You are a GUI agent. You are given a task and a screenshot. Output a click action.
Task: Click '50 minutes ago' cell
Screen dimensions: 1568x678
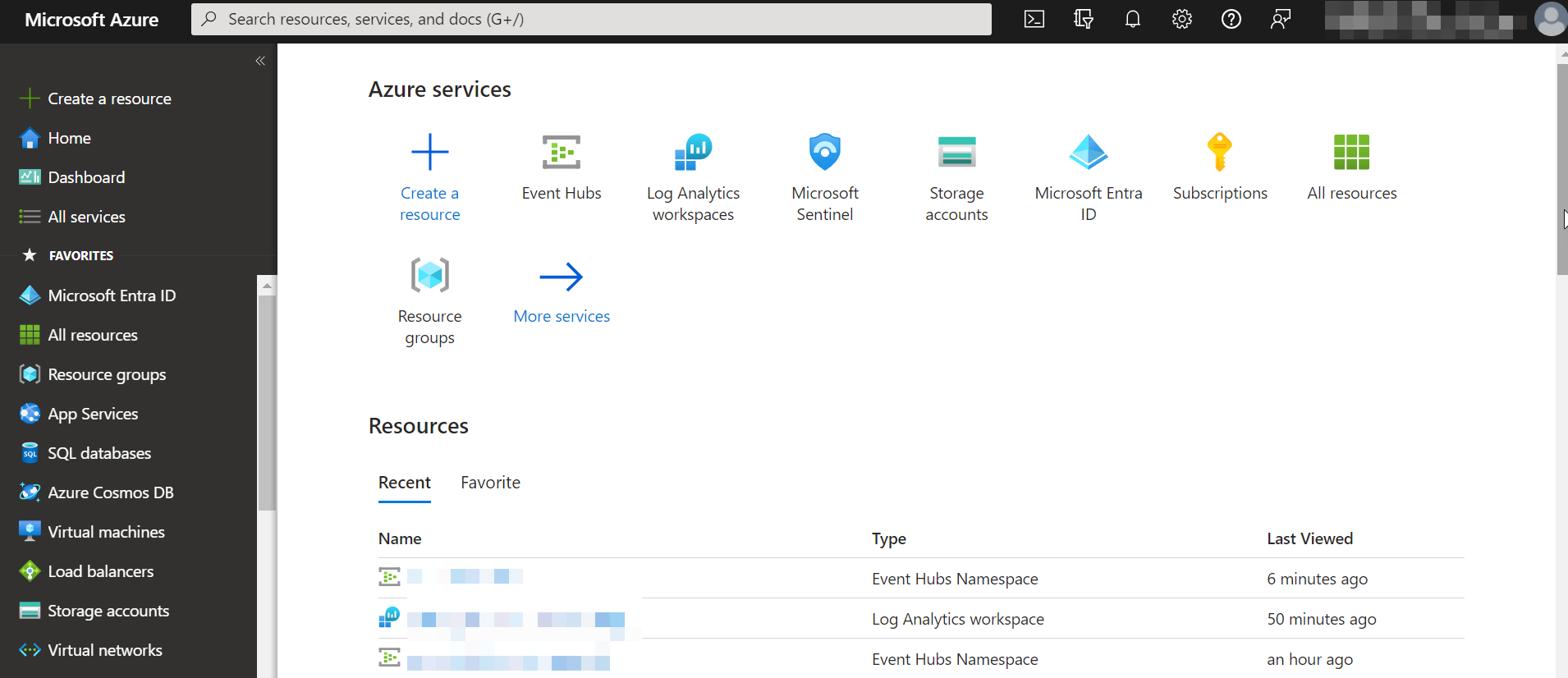click(x=1321, y=619)
